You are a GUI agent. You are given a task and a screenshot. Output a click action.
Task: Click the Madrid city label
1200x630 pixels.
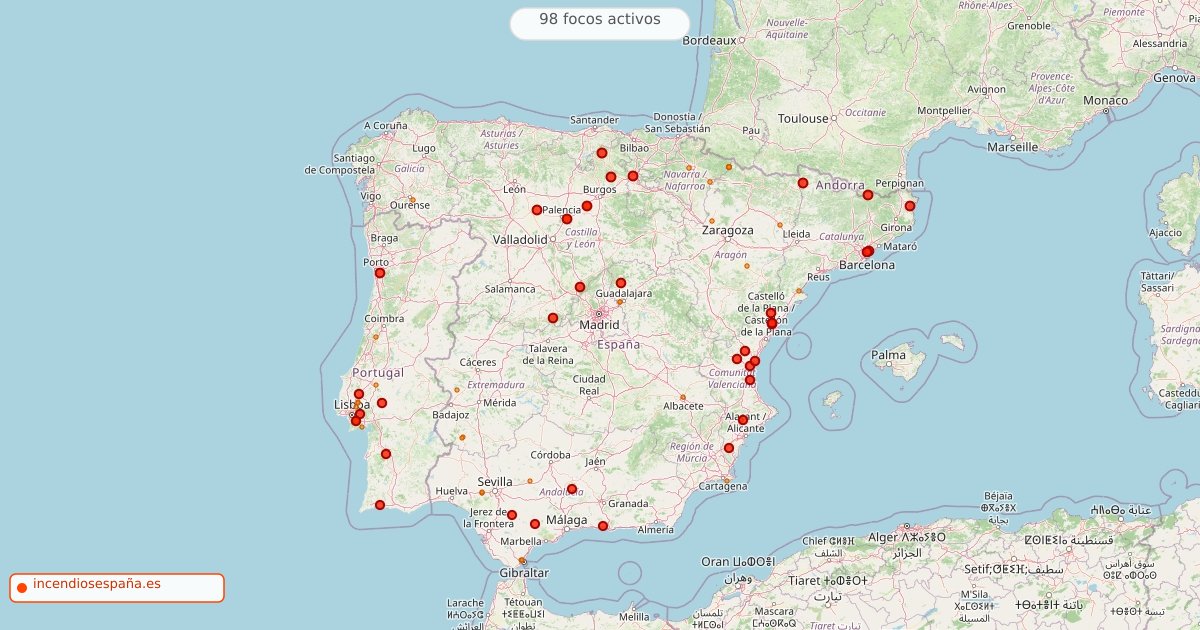click(x=600, y=325)
